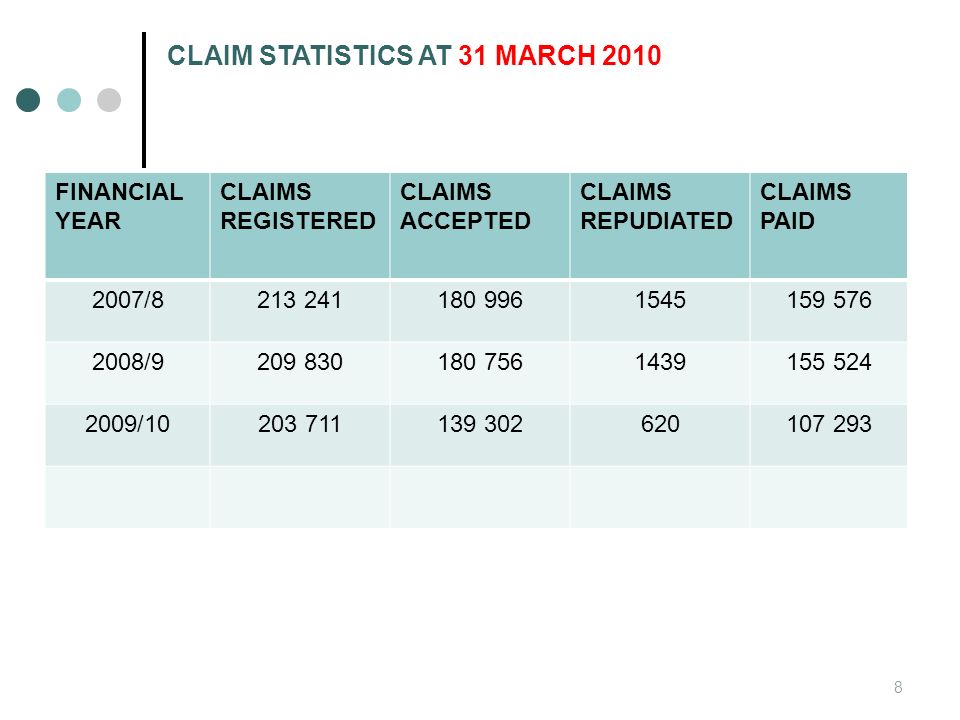The height and width of the screenshot is (720, 960).
Task: Click the 213 241 registered value
Action: (299, 300)
